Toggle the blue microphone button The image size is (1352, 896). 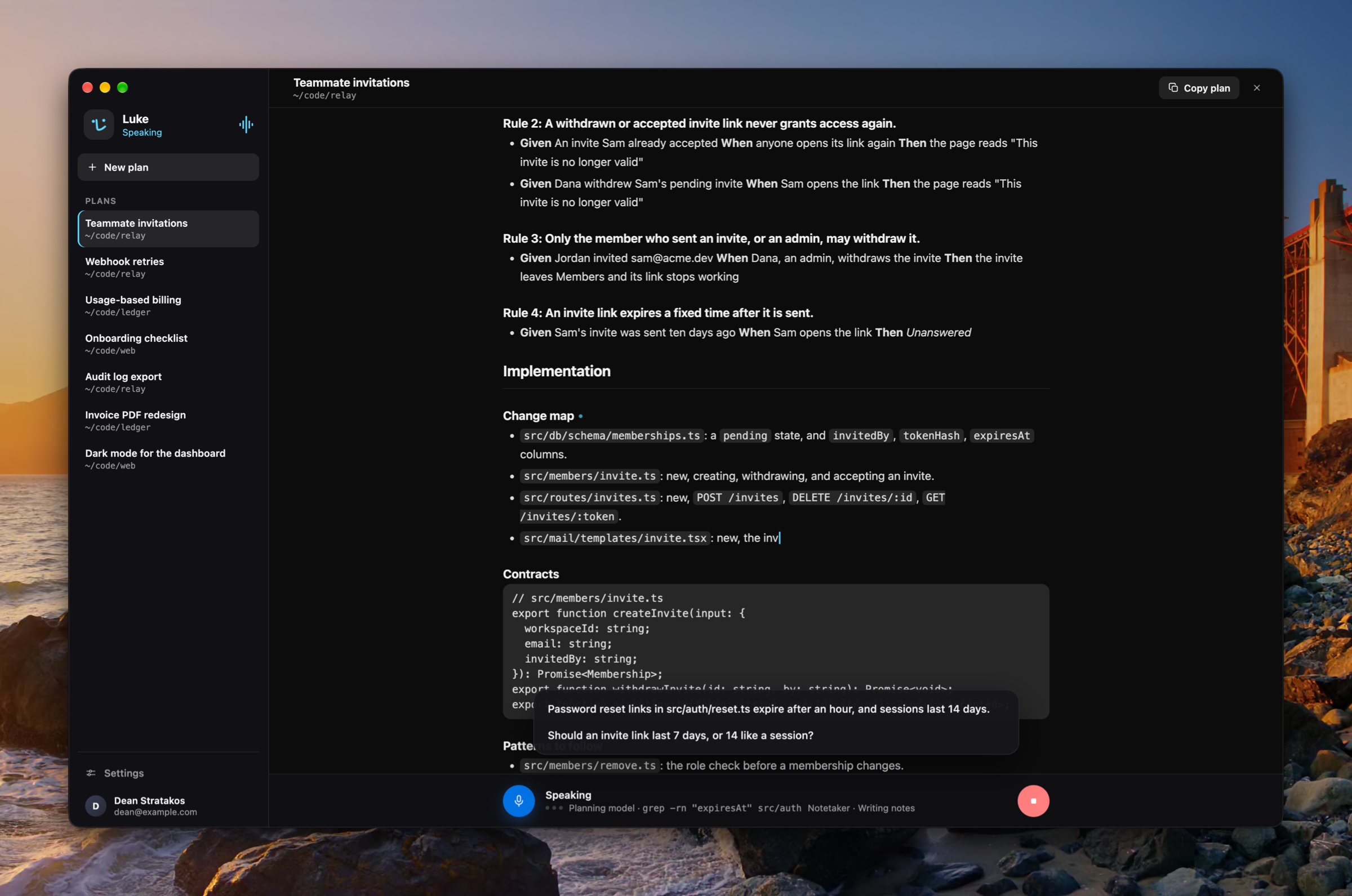pyautogui.click(x=518, y=801)
